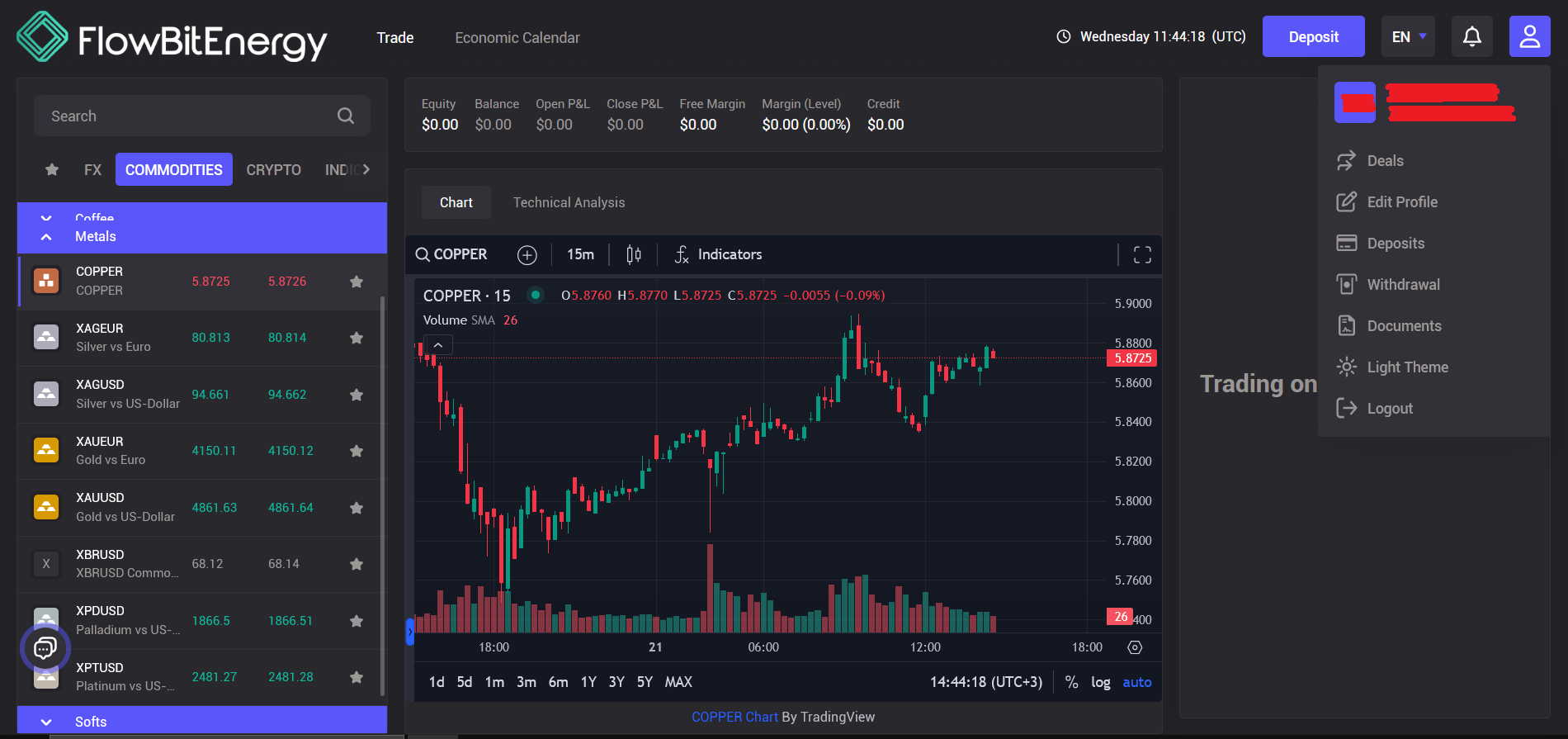Open the EN language dropdown

coord(1409,36)
